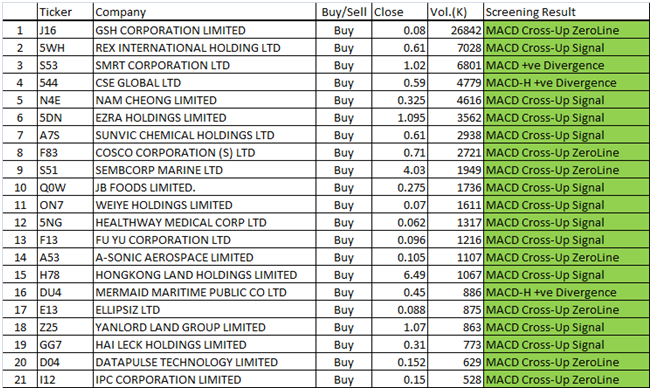Click the Close column header
Image resolution: width=652 pixels, height=390 pixels.
tap(400, 12)
